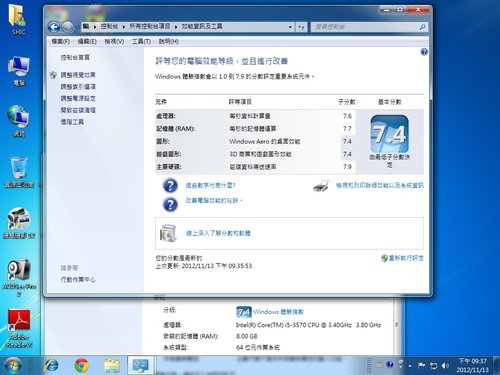
Task: Click the forward navigation arrow
Action: [68, 27]
